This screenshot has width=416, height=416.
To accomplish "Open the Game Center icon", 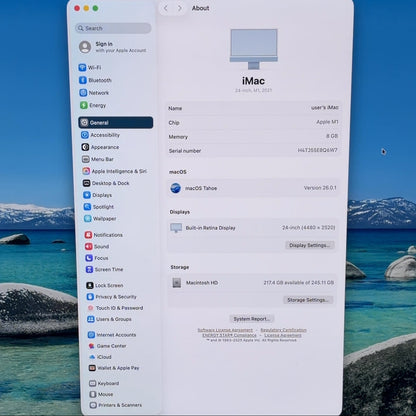I will point(91,346).
